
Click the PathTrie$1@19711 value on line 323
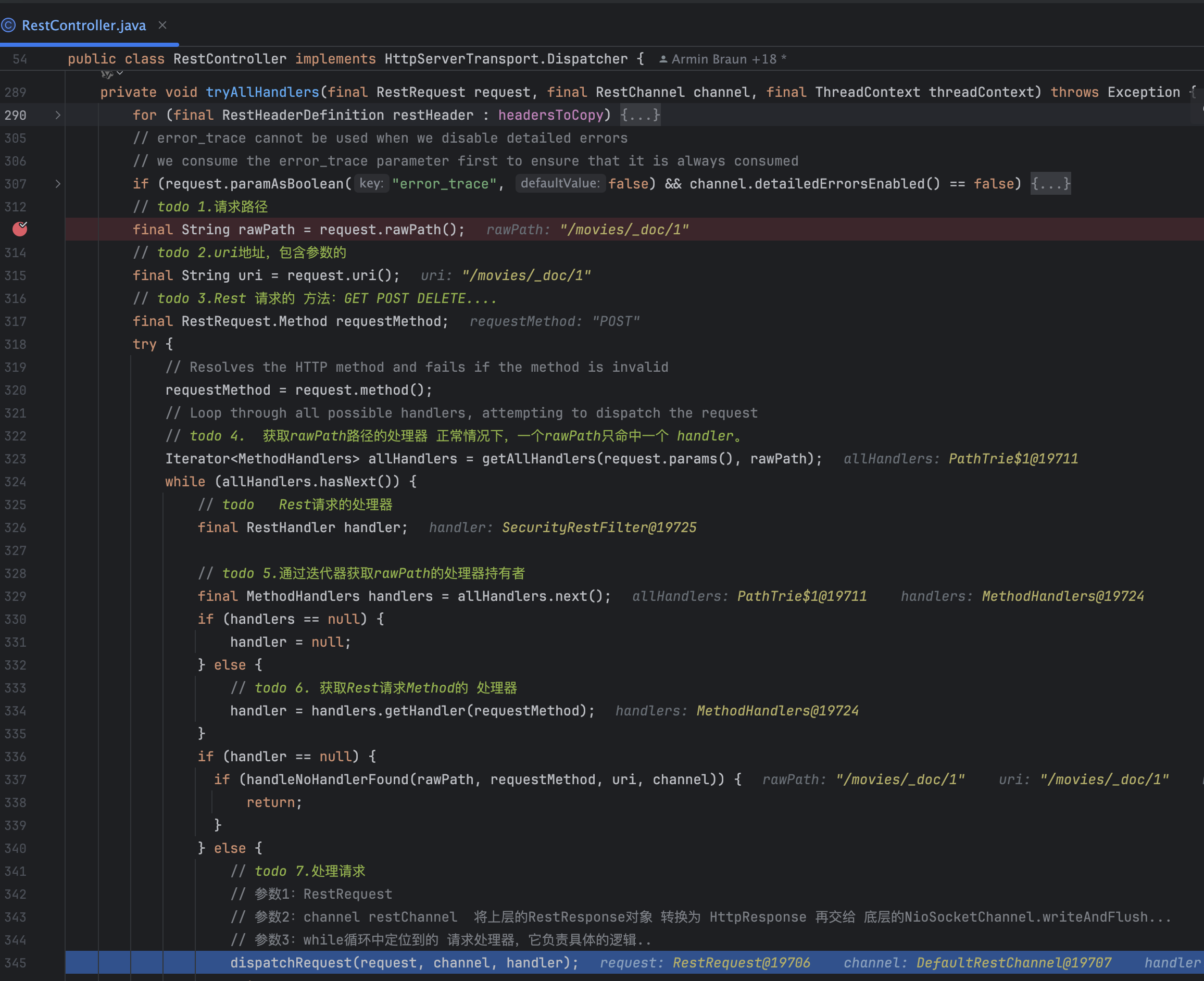1013,458
